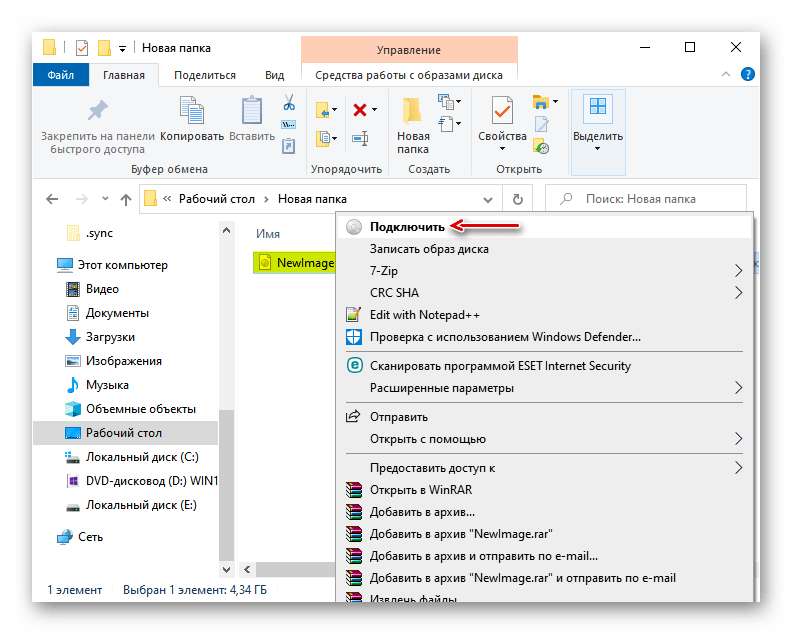Click the Select grid icon
The width and height of the screenshot is (792, 634).
(x=598, y=107)
